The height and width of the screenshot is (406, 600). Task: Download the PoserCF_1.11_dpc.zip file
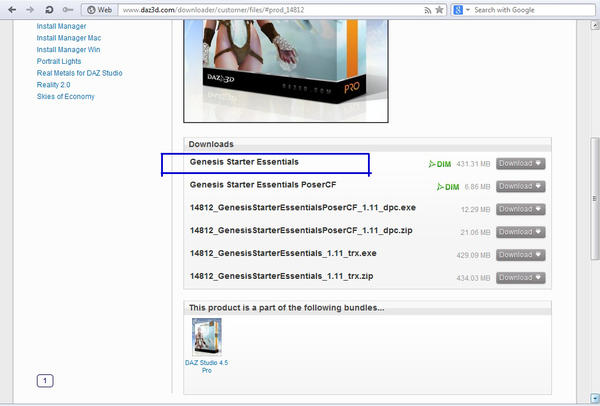[x=520, y=232]
